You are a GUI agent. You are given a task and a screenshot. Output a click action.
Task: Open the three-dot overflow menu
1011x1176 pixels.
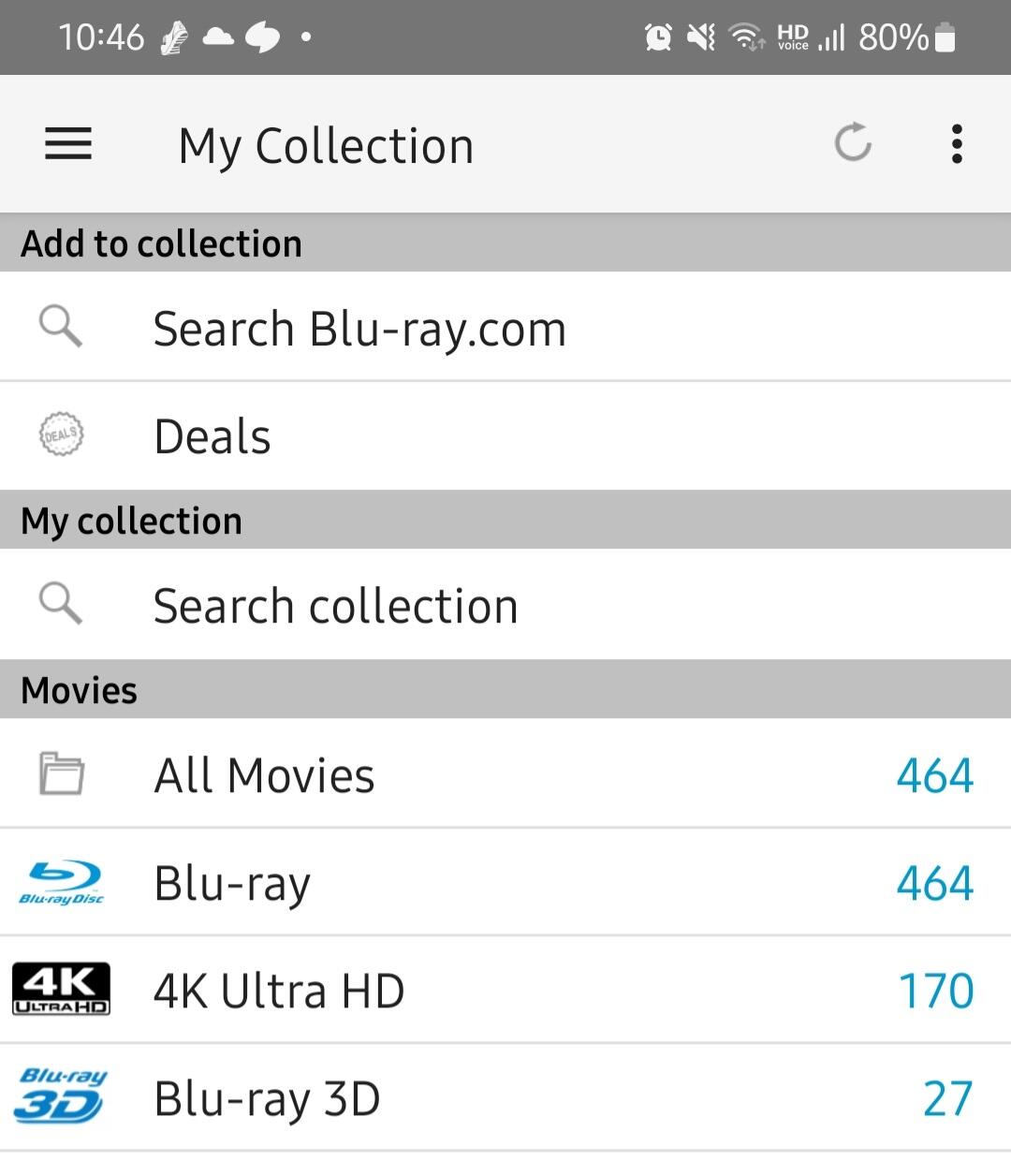pyautogui.click(x=956, y=144)
